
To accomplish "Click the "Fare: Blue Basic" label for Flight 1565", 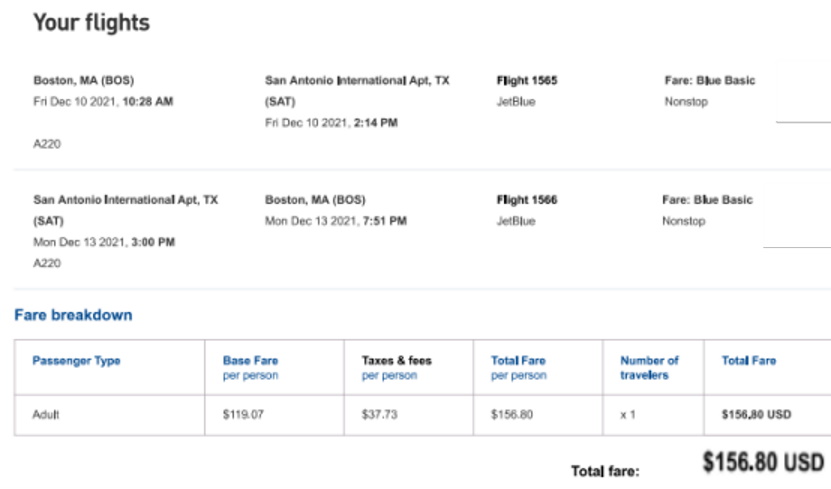I will (x=709, y=81).
